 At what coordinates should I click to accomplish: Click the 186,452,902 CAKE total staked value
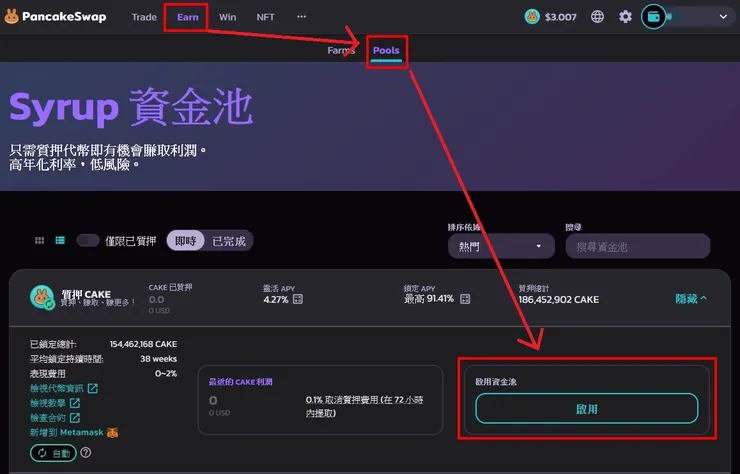559,299
